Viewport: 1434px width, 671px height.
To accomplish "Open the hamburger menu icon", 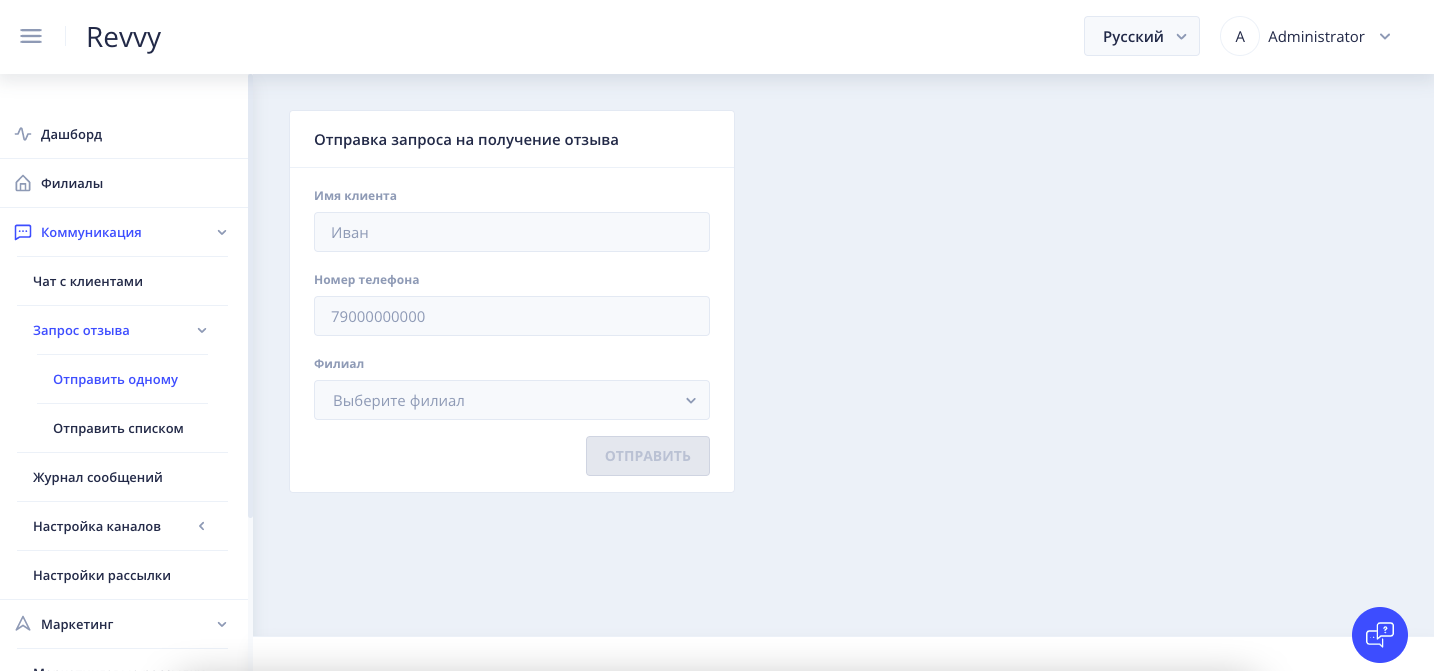I will [31, 36].
